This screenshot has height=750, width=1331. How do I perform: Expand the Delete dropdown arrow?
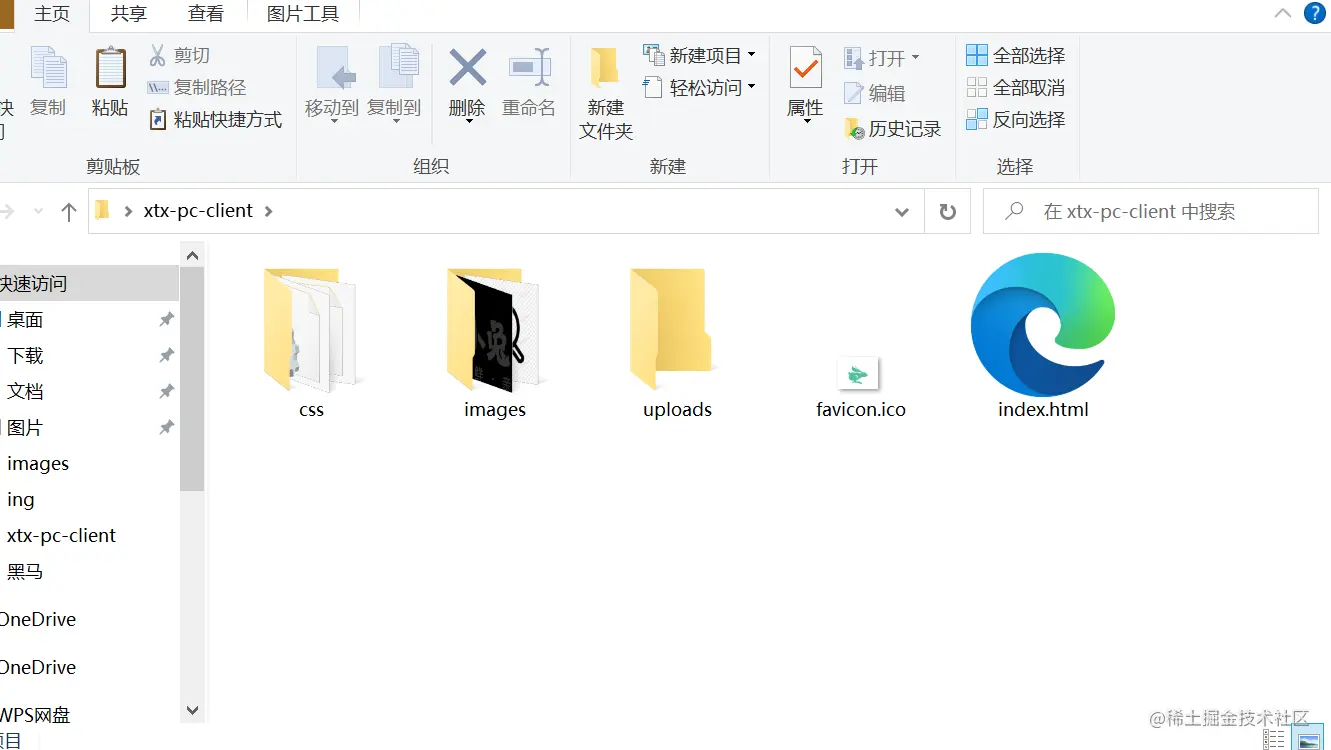[x=467, y=121]
